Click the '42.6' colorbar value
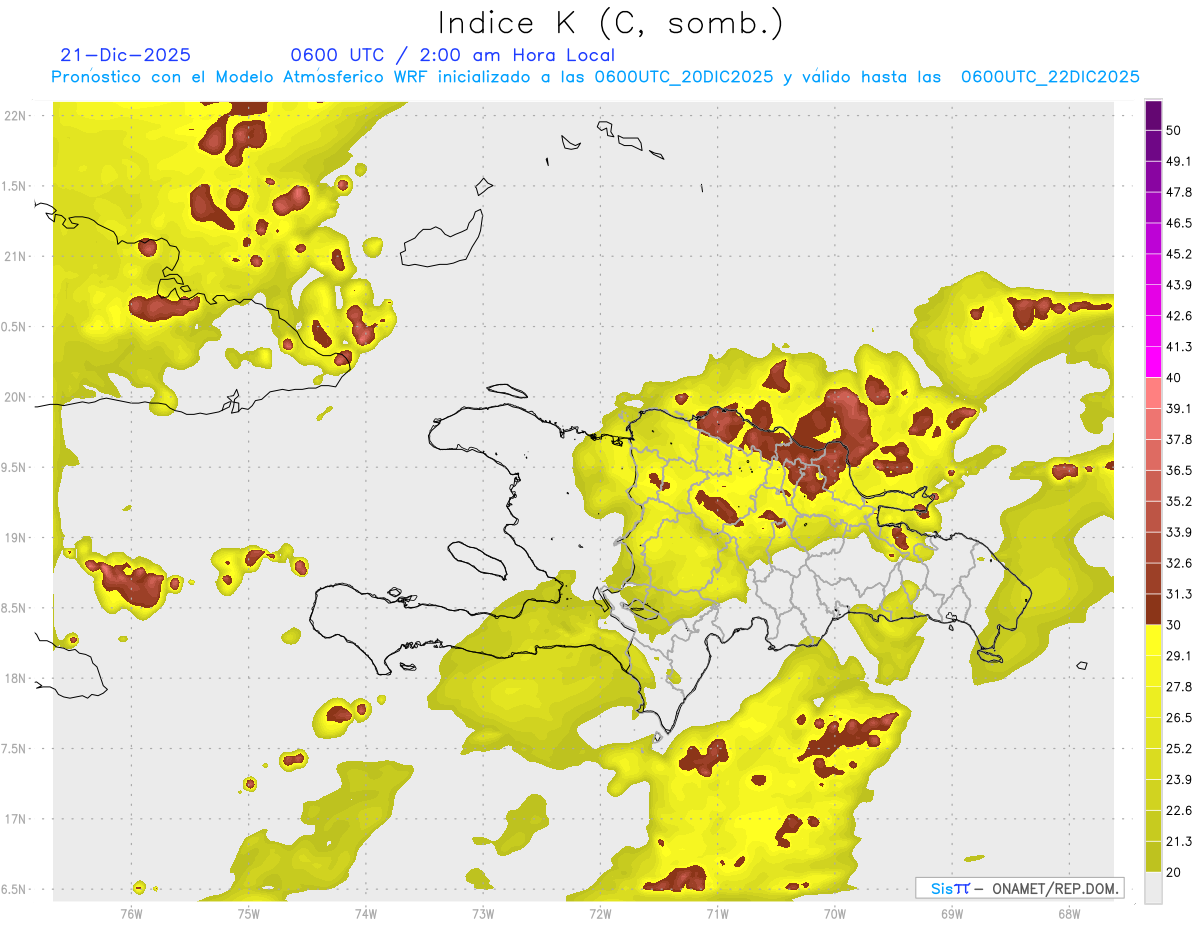Screen dimensions: 1200x927 pyautogui.click(x=1180, y=316)
